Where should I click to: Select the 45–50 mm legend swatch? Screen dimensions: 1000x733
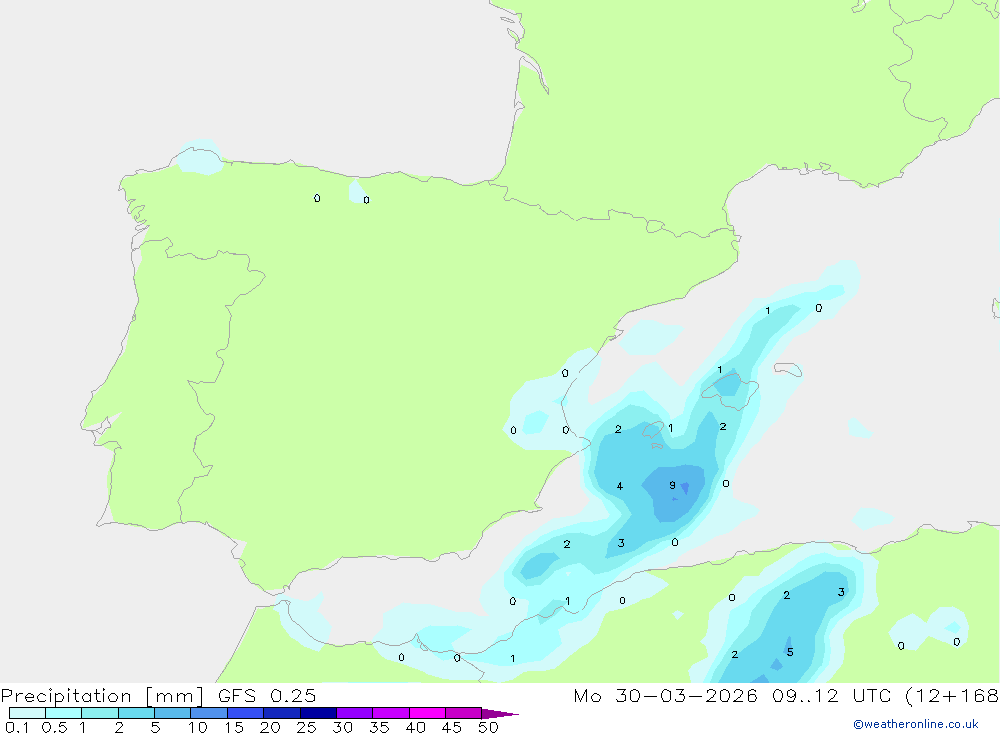(464, 713)
